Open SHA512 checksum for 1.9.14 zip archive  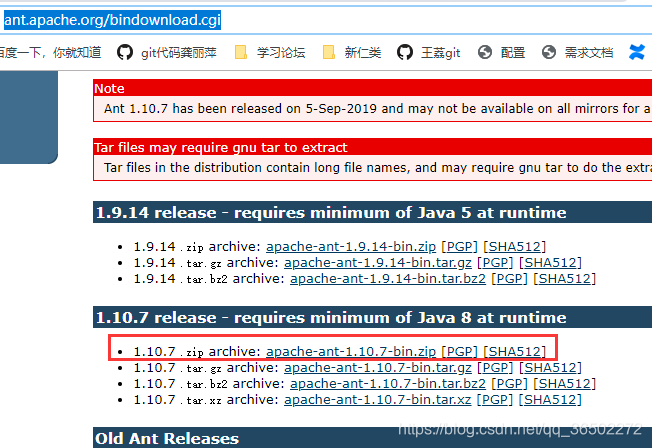coord(514,247)
